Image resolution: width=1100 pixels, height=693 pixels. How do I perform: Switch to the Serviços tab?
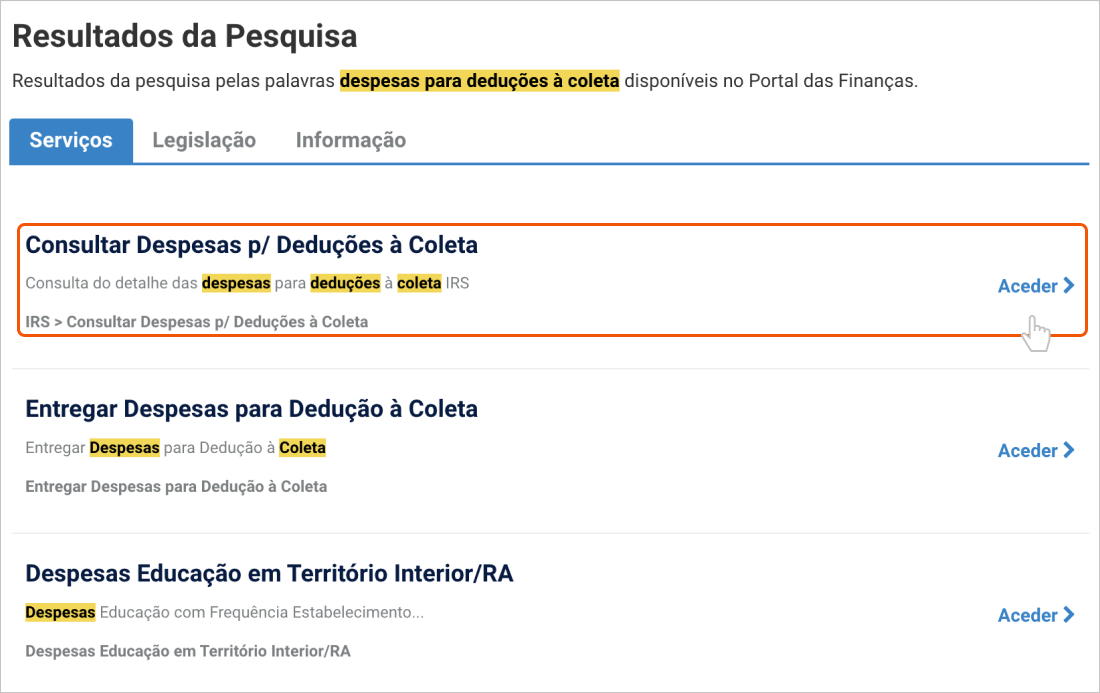click(71, 141)
